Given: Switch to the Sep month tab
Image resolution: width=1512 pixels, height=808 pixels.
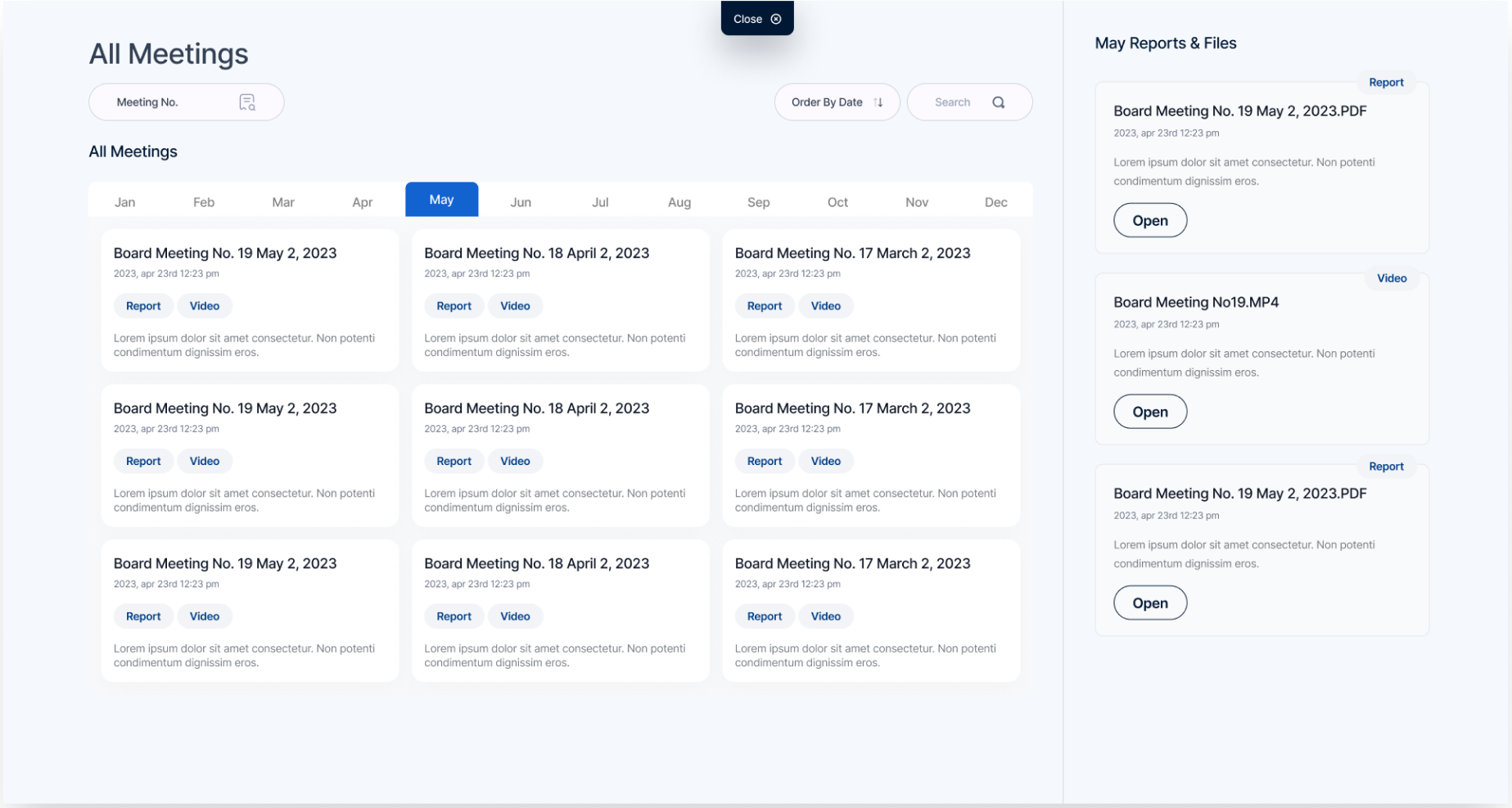Looking at the screenshot, I should click(758, 202).
